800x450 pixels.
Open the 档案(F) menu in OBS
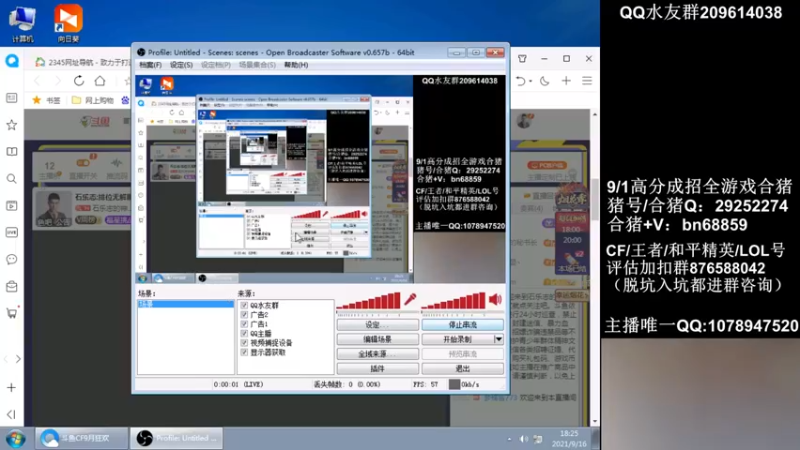click(x=150, y=65)
